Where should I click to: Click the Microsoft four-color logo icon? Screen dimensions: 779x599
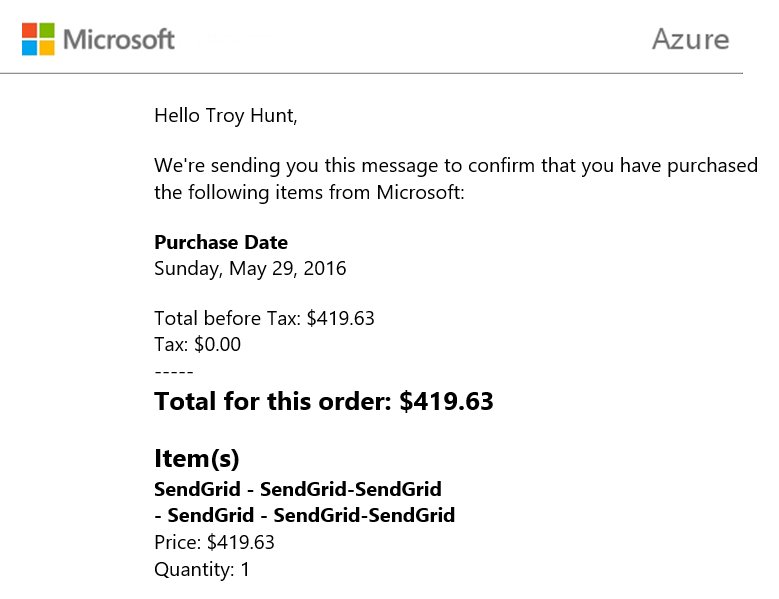(38, 39)
